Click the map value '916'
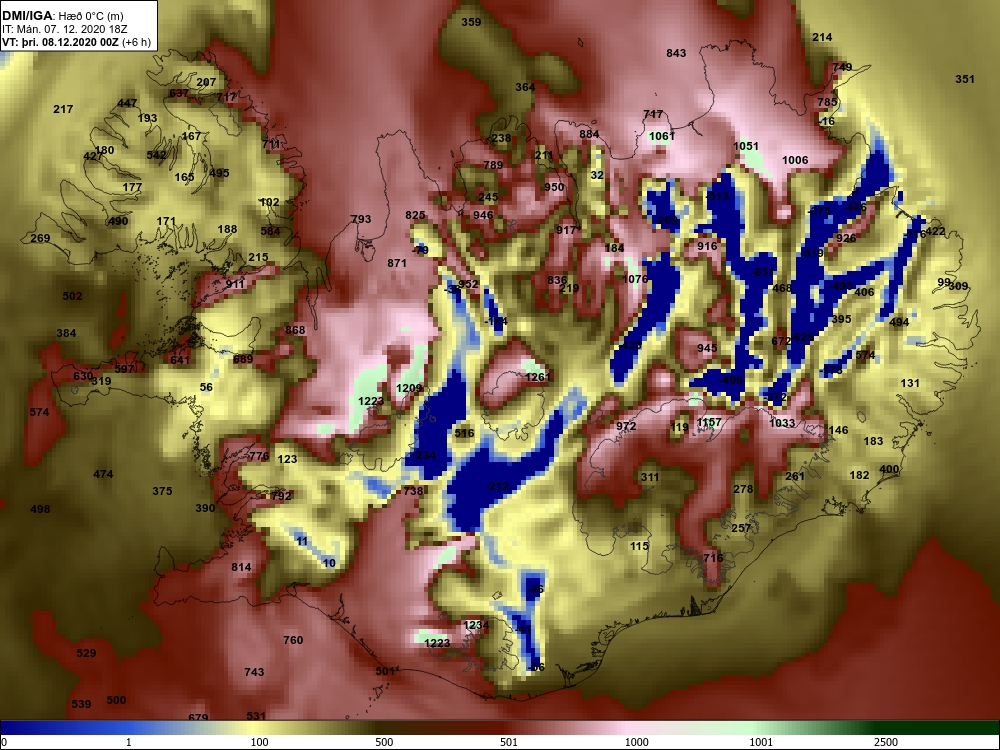 (707, 246)
